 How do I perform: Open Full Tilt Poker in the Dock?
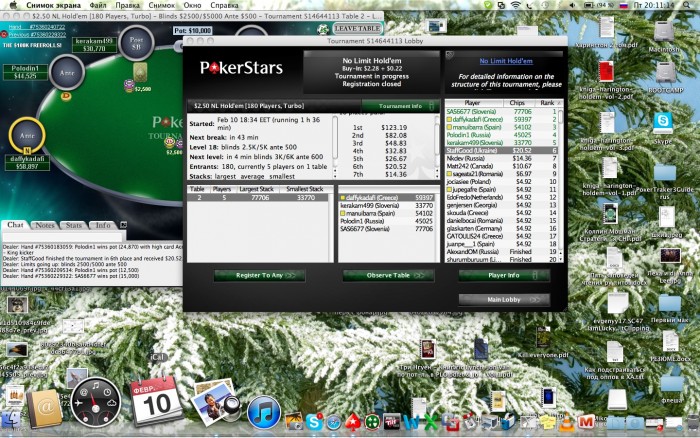pos(392,422)
